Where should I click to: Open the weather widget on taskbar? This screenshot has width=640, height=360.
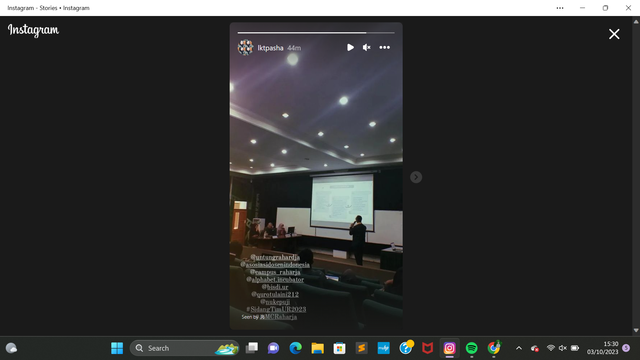[11, 348]
